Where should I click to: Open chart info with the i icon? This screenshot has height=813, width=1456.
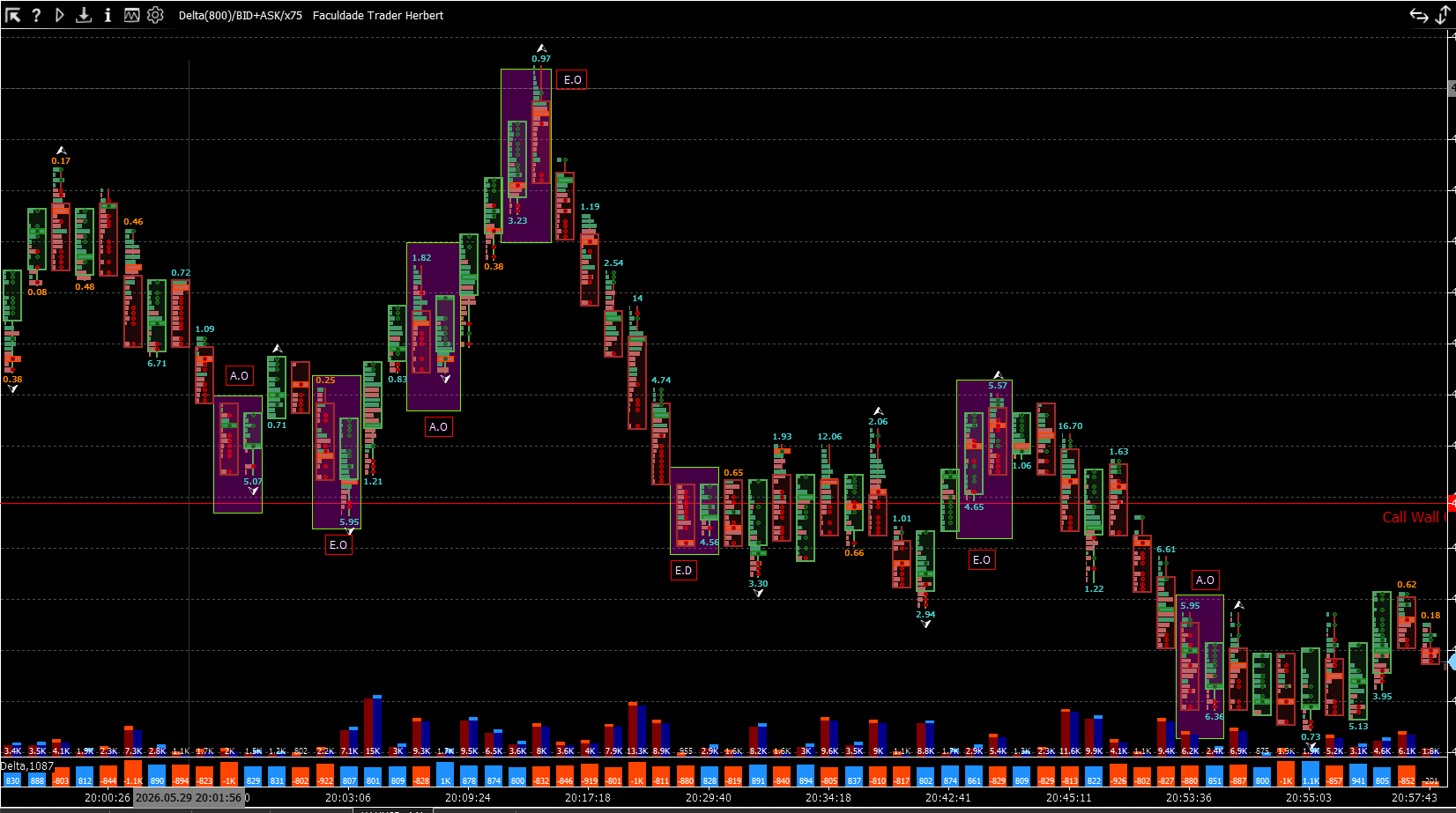[108, 15]
